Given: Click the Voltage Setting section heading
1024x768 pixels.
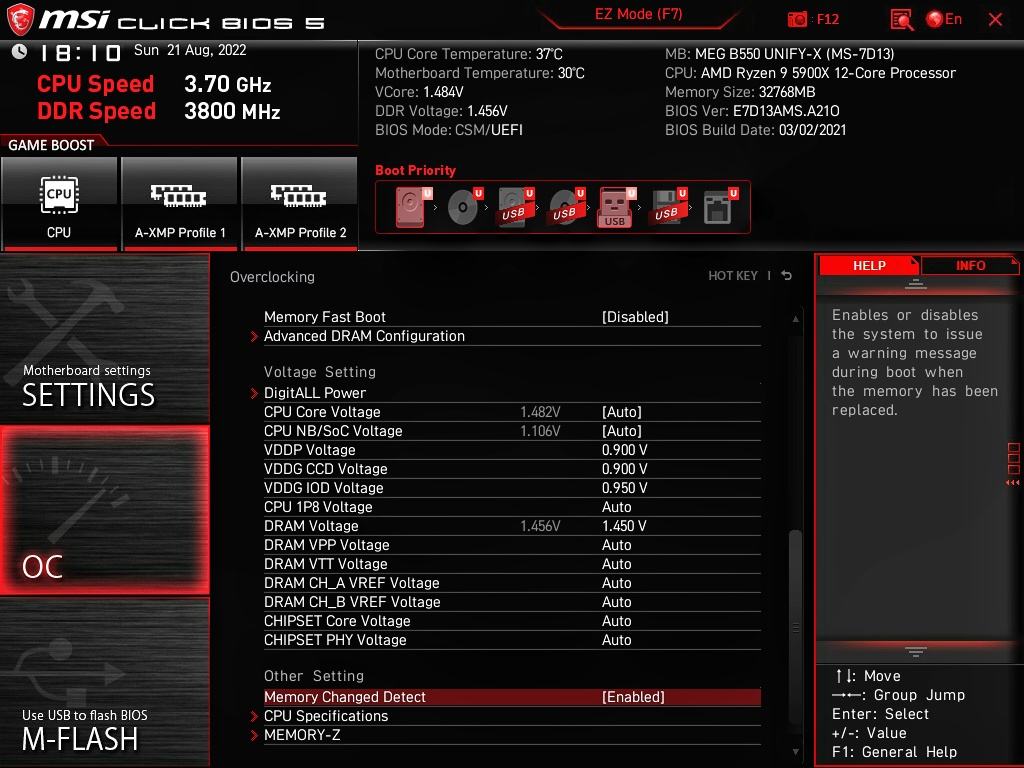Looking at the screenshot, I should tap(319, 372).
